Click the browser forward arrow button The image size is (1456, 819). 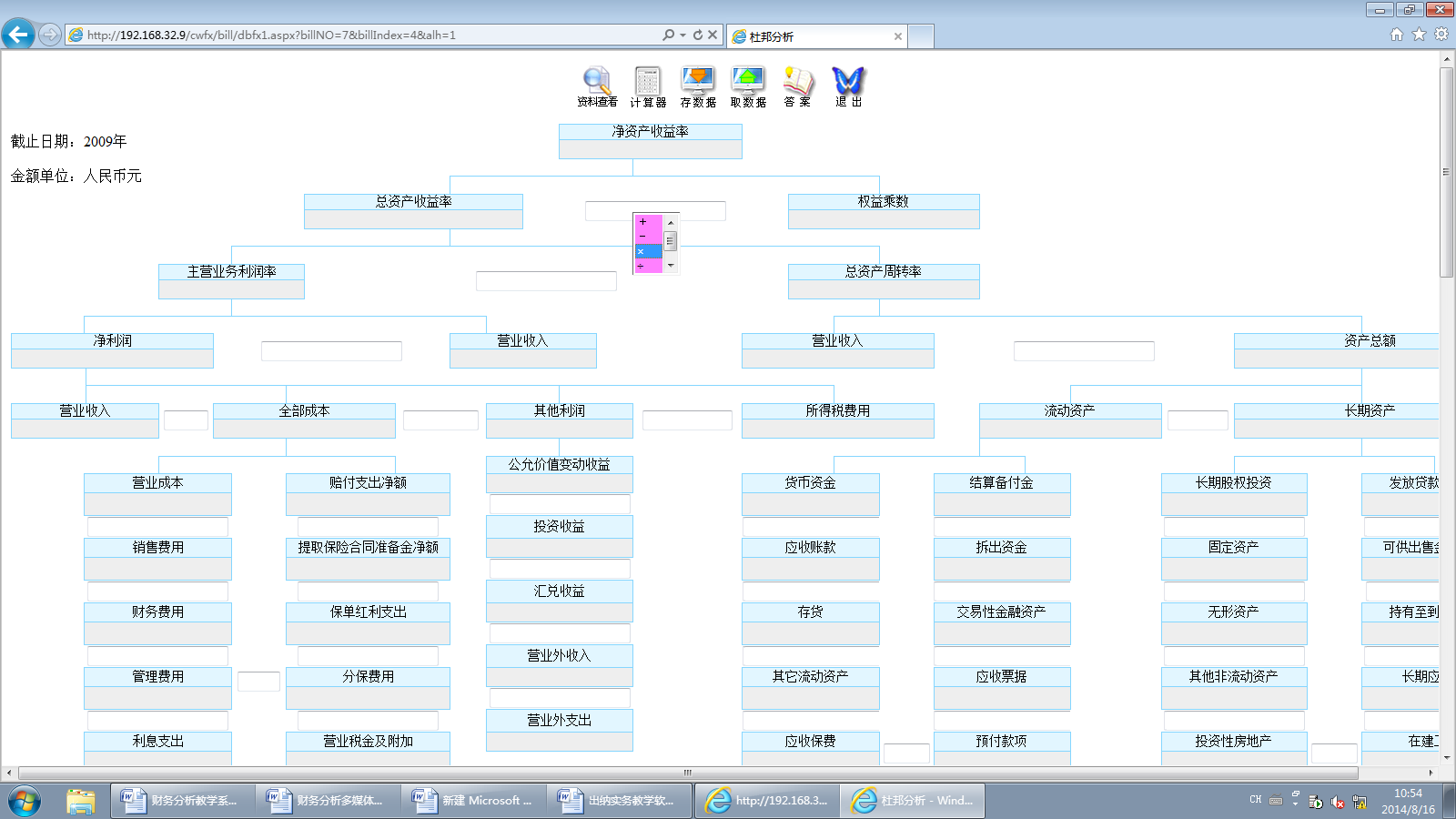[x=49, y=35]
